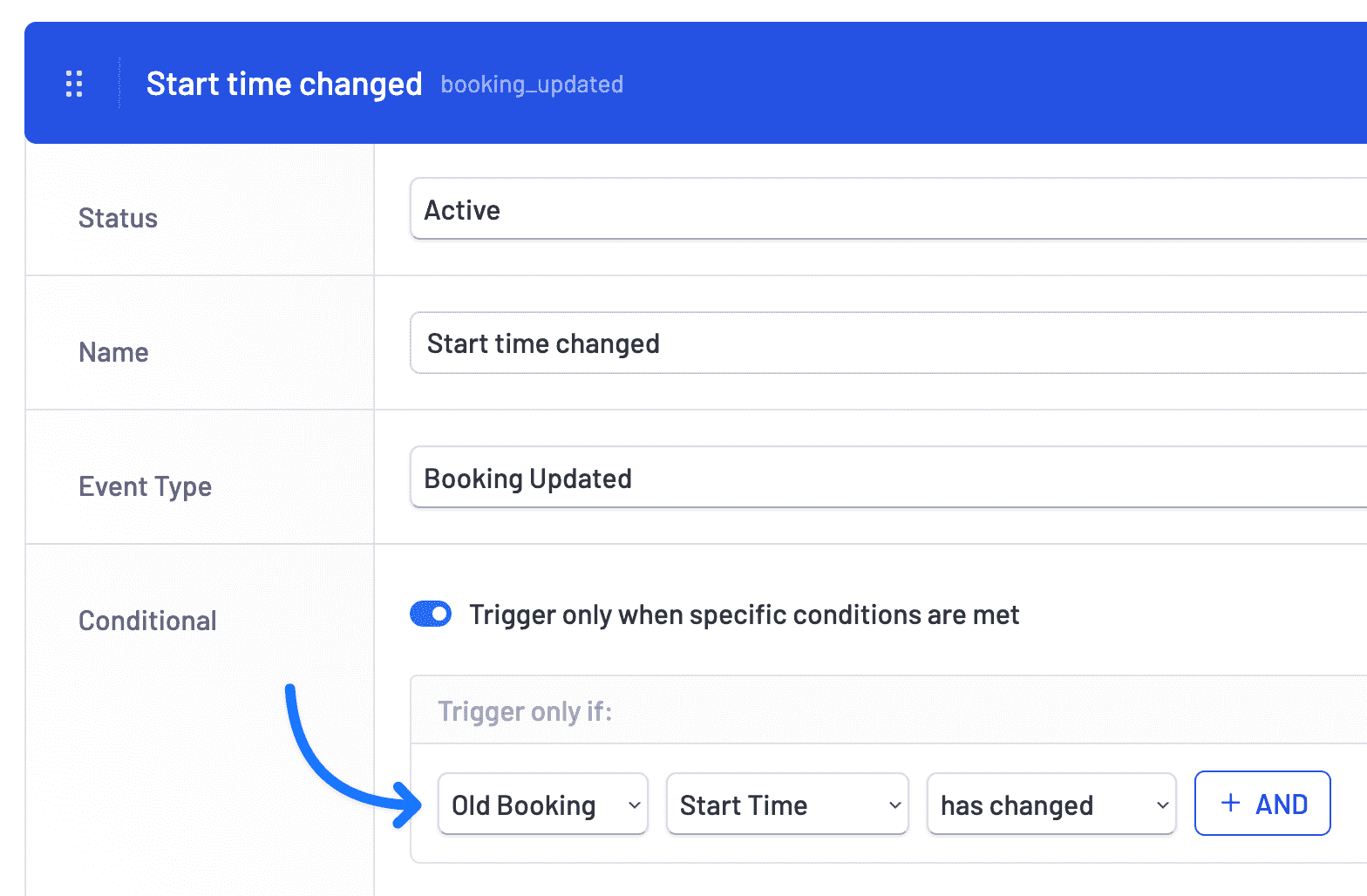Click the Status label in the left column
The width and height of the screenshot is (1367, 896).
coord(118,218)
